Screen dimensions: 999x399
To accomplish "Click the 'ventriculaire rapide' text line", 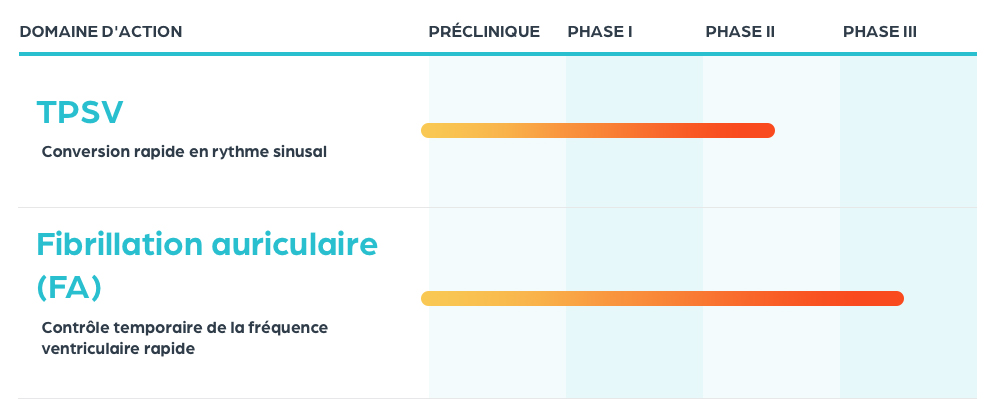I will click(118, 349).
